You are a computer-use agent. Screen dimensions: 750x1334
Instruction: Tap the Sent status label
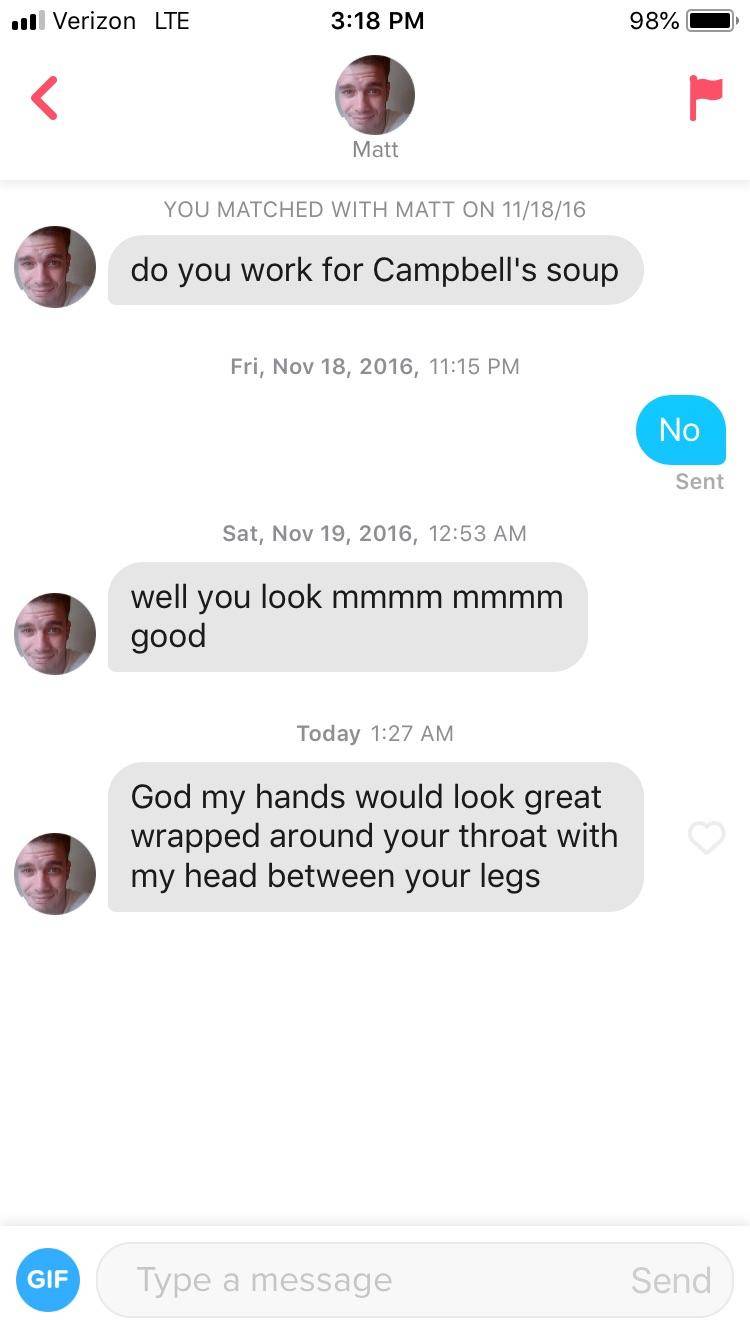699,481
